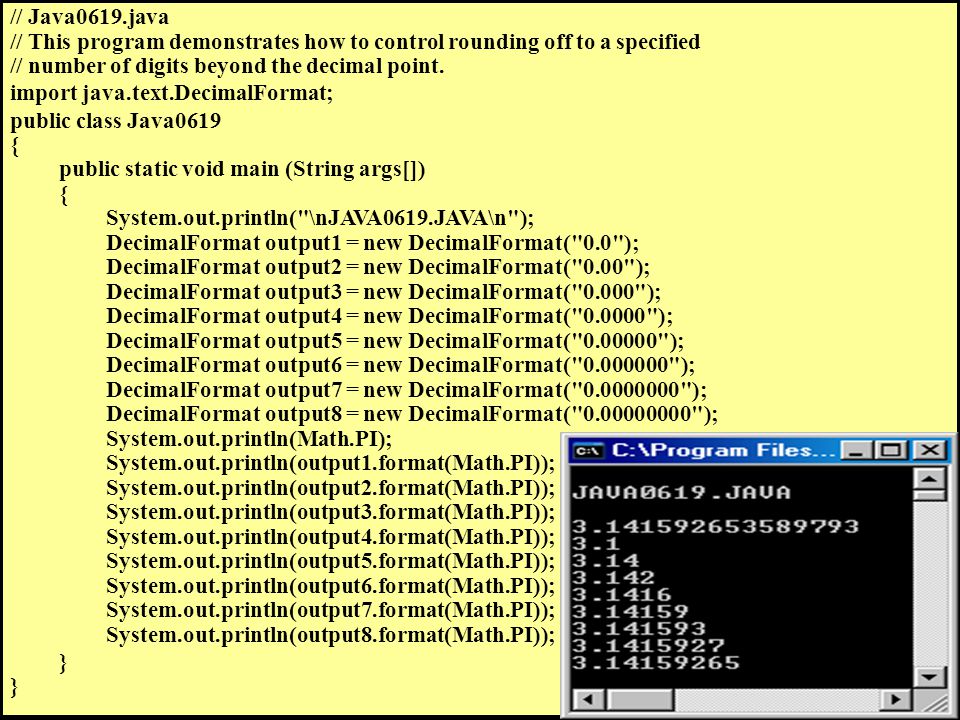Click the console vertical scrollbar down arrow
This screenshot has height=720, width=960.
point(929,676)
